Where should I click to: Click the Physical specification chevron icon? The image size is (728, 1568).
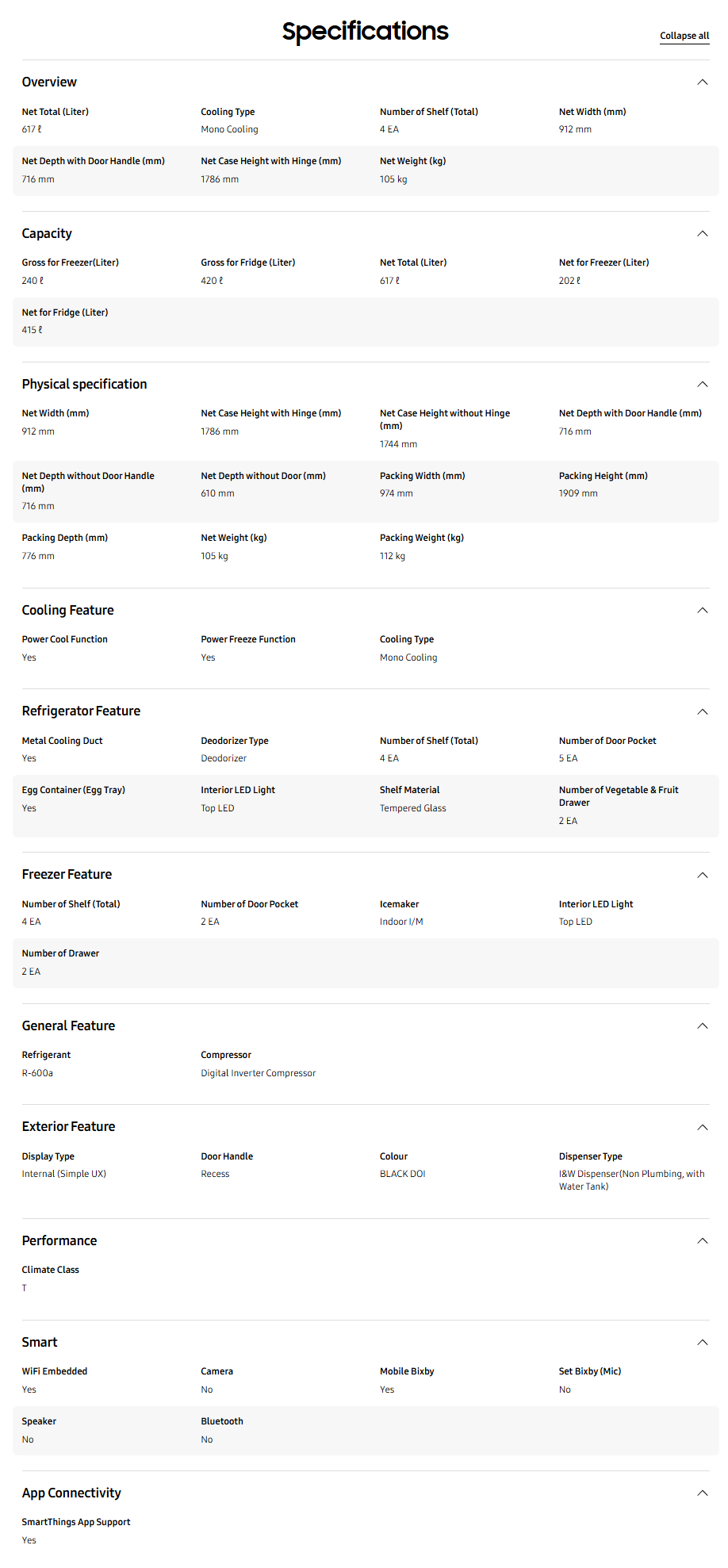pyautogui.click(x=702, y=384)
